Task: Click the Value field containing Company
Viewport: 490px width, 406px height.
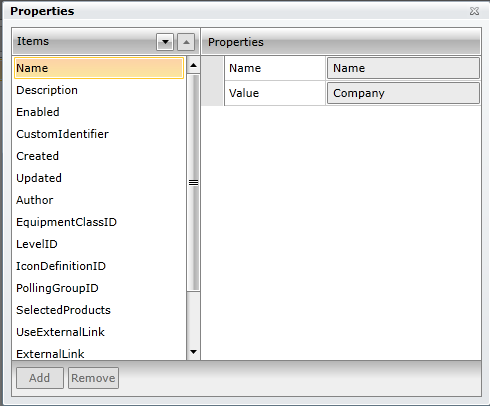Action: 403,93
